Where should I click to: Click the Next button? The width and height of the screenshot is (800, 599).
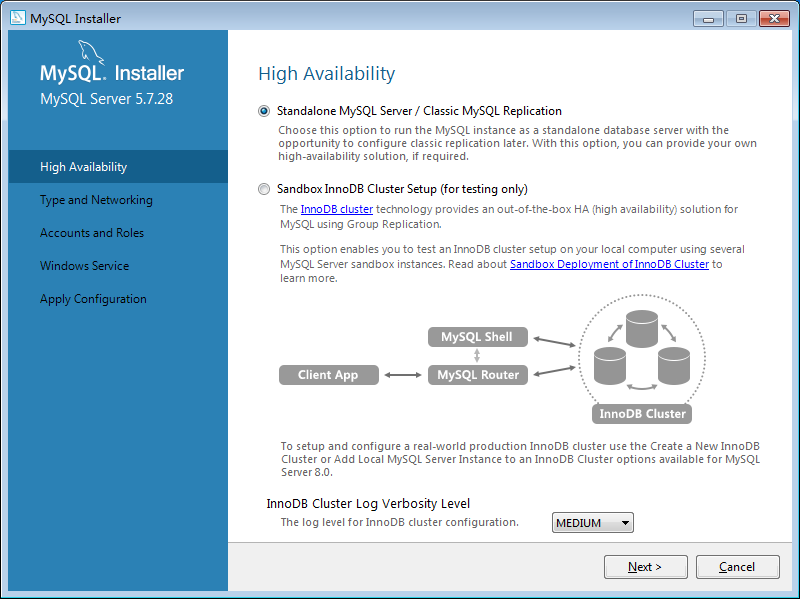pos(645,567)
